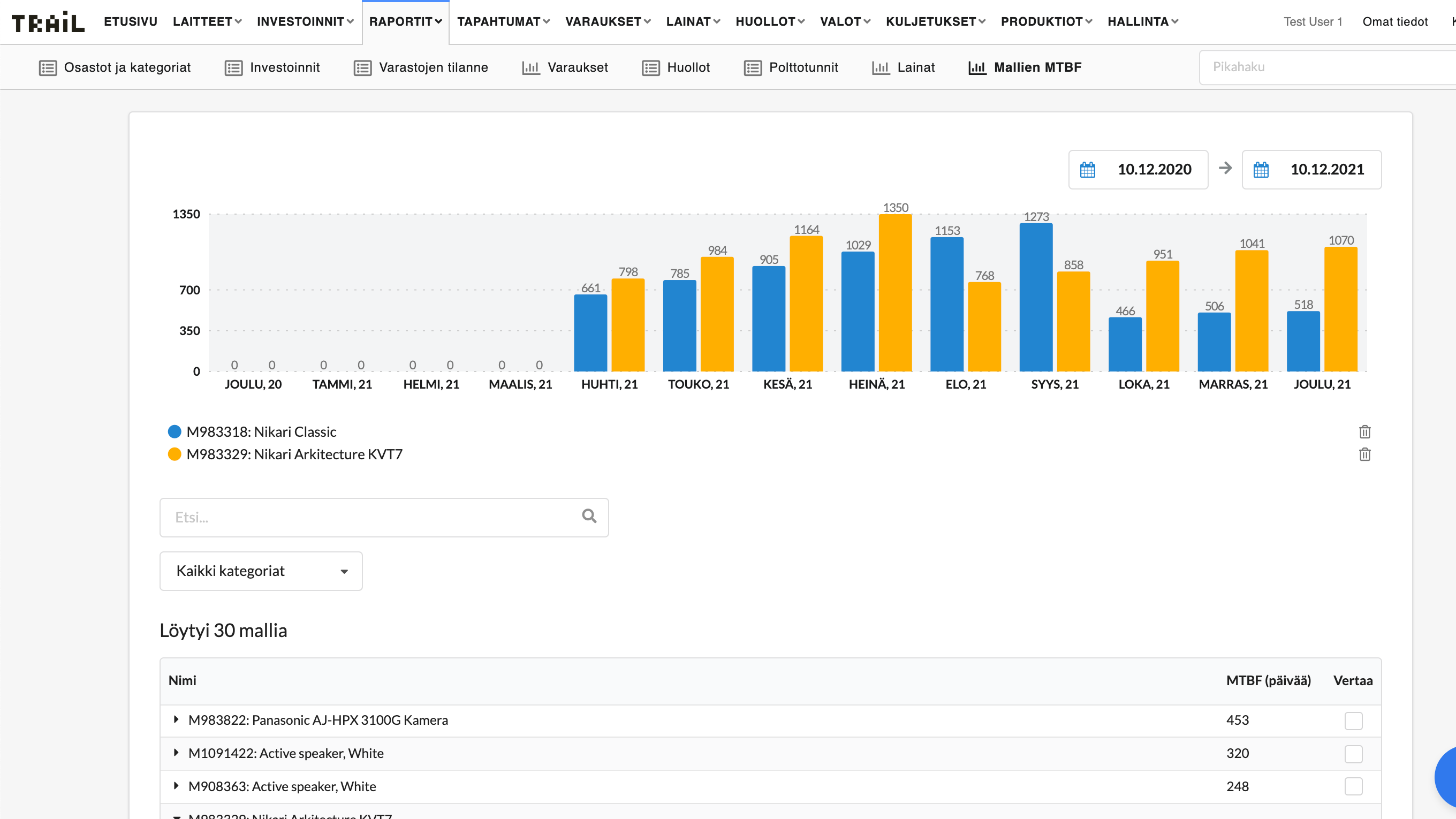Click the 1350 orange bar for HEINÄ, 21
The height and width of the screenshot is (819, 1456).
click(896, 293)
